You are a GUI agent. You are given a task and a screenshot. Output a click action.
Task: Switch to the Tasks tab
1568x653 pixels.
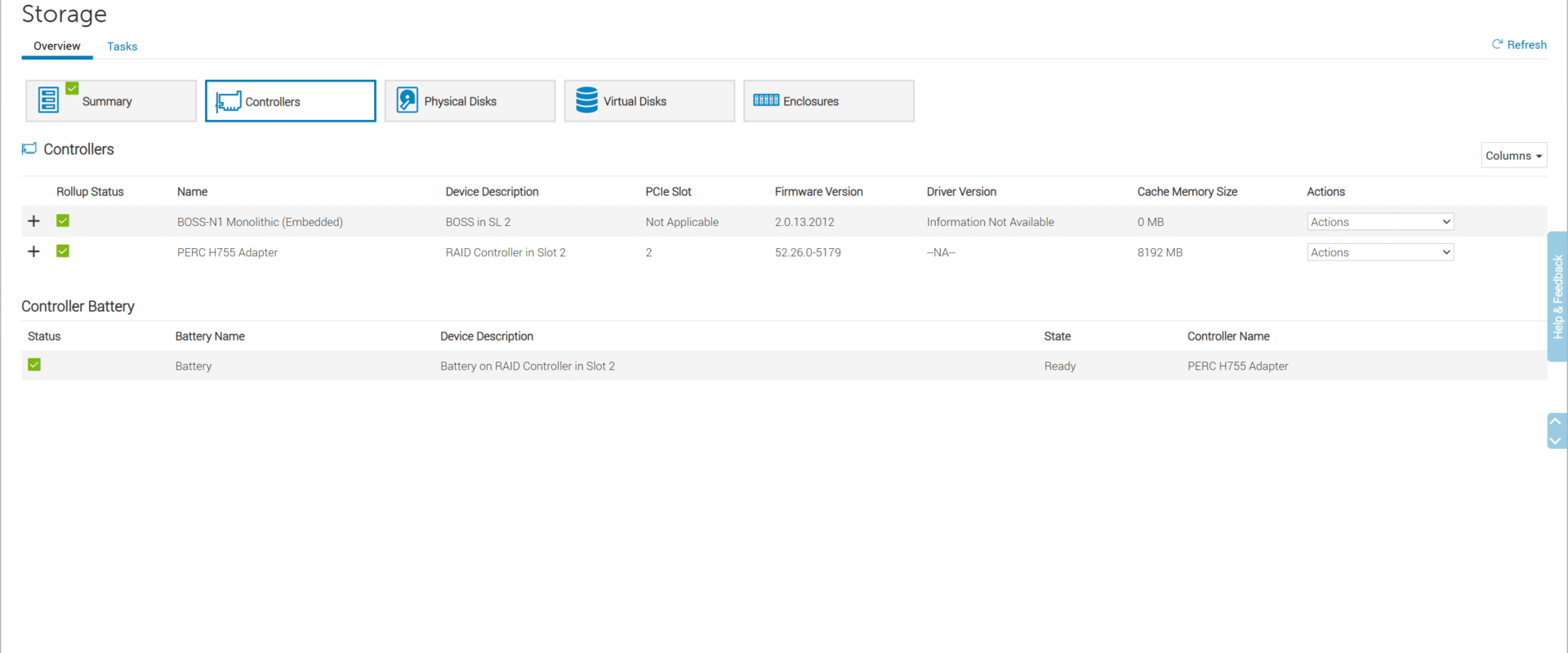(x=122, y=47)
